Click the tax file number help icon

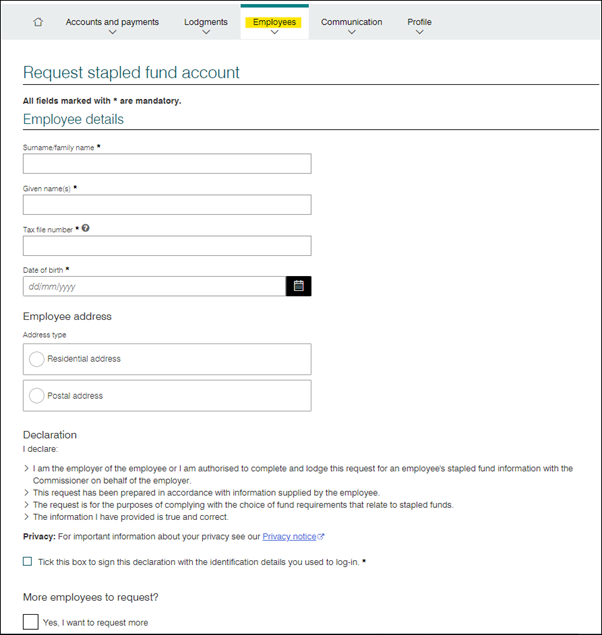[x=86, y=228]
